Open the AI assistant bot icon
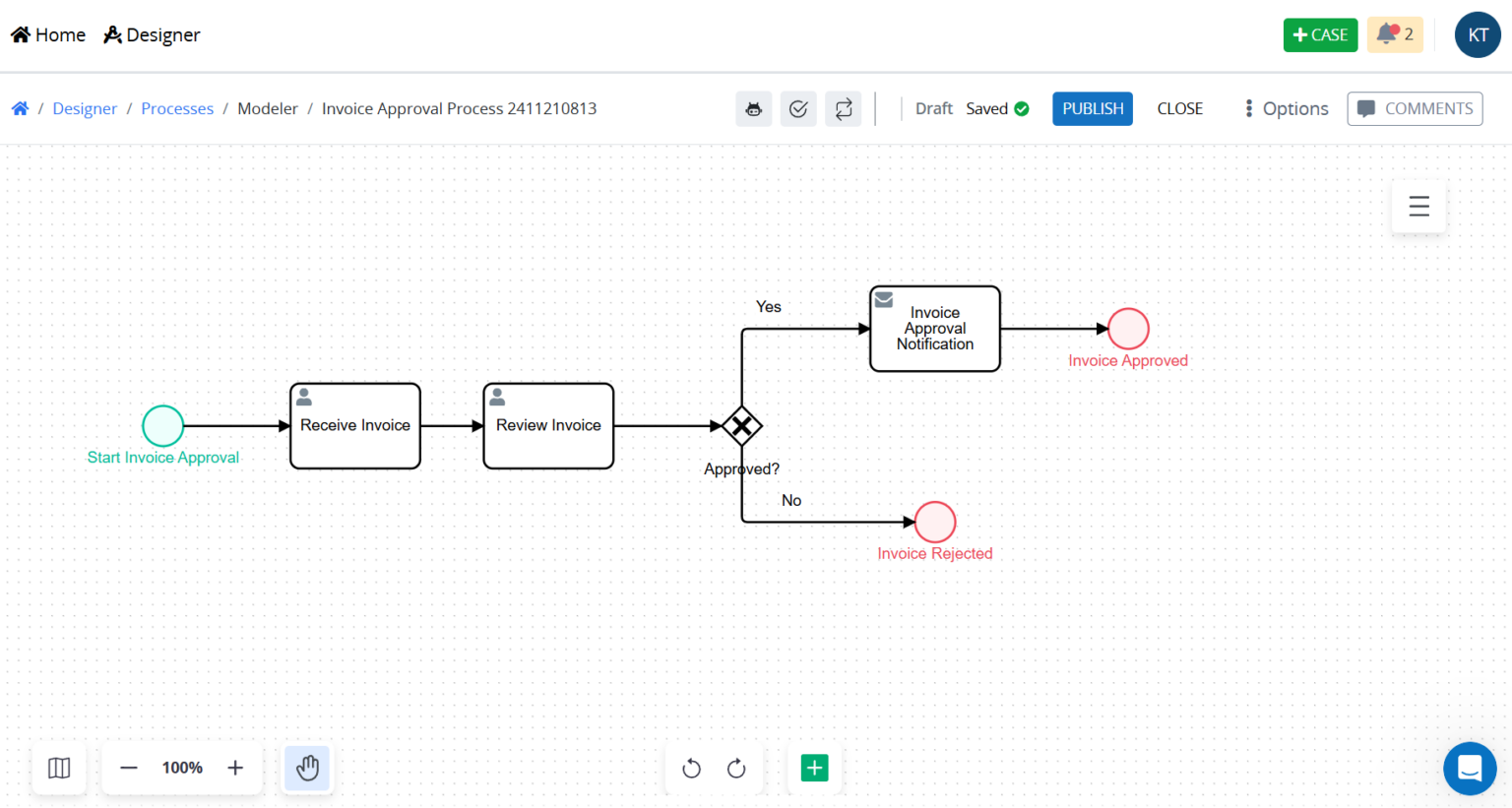1512x808 pixels. (753, 108)
